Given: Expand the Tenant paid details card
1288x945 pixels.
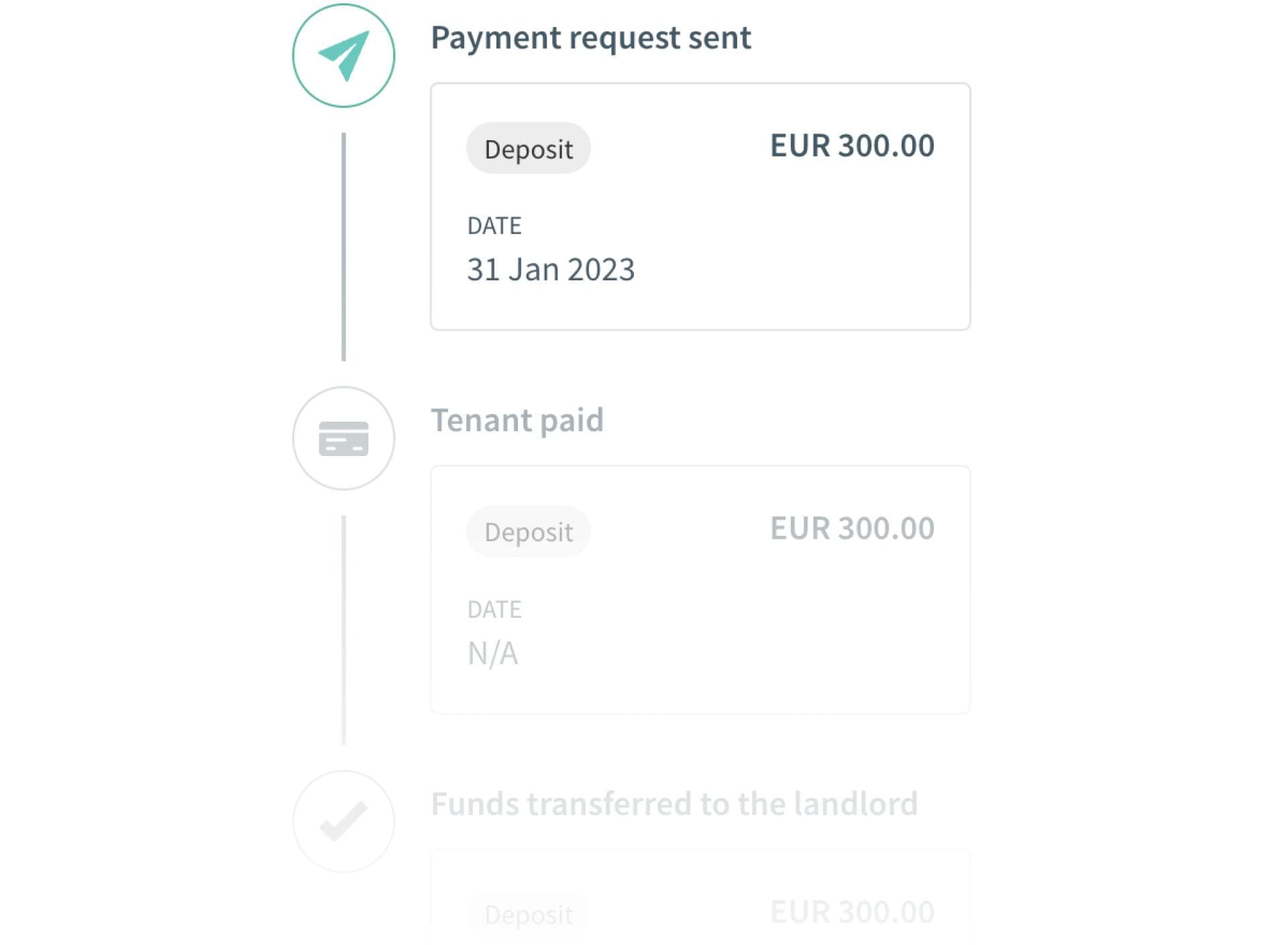Looking at the screenshot, I should [x=700, y=589].
